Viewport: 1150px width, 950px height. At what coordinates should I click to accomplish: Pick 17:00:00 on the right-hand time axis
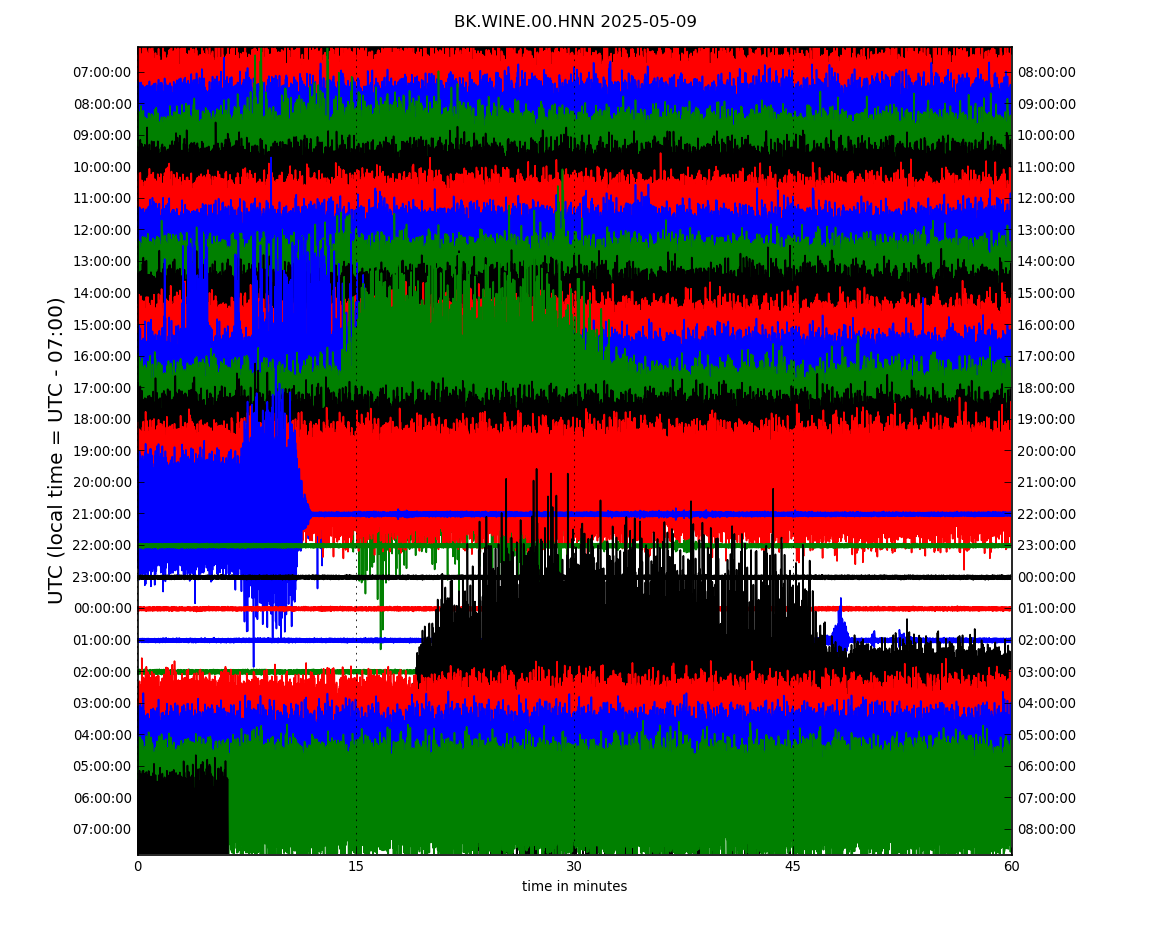[x=1047, y=357]
